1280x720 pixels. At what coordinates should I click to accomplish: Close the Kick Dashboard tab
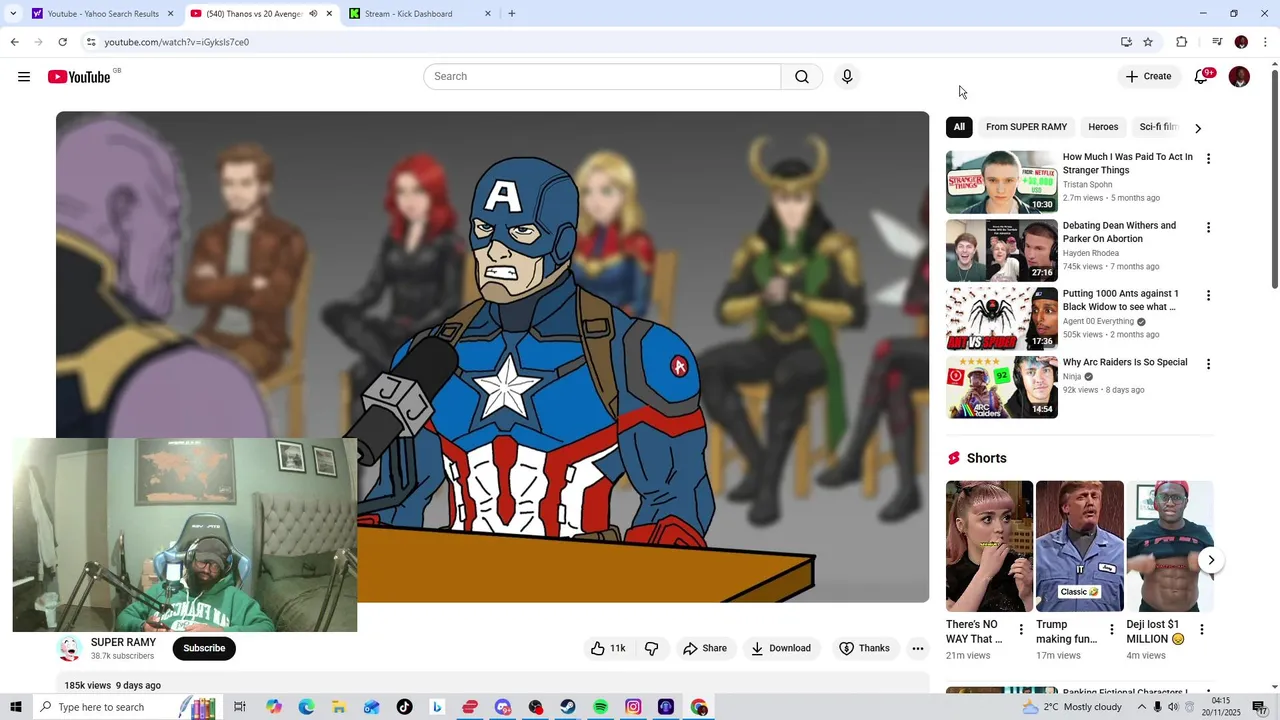(488, 14)
